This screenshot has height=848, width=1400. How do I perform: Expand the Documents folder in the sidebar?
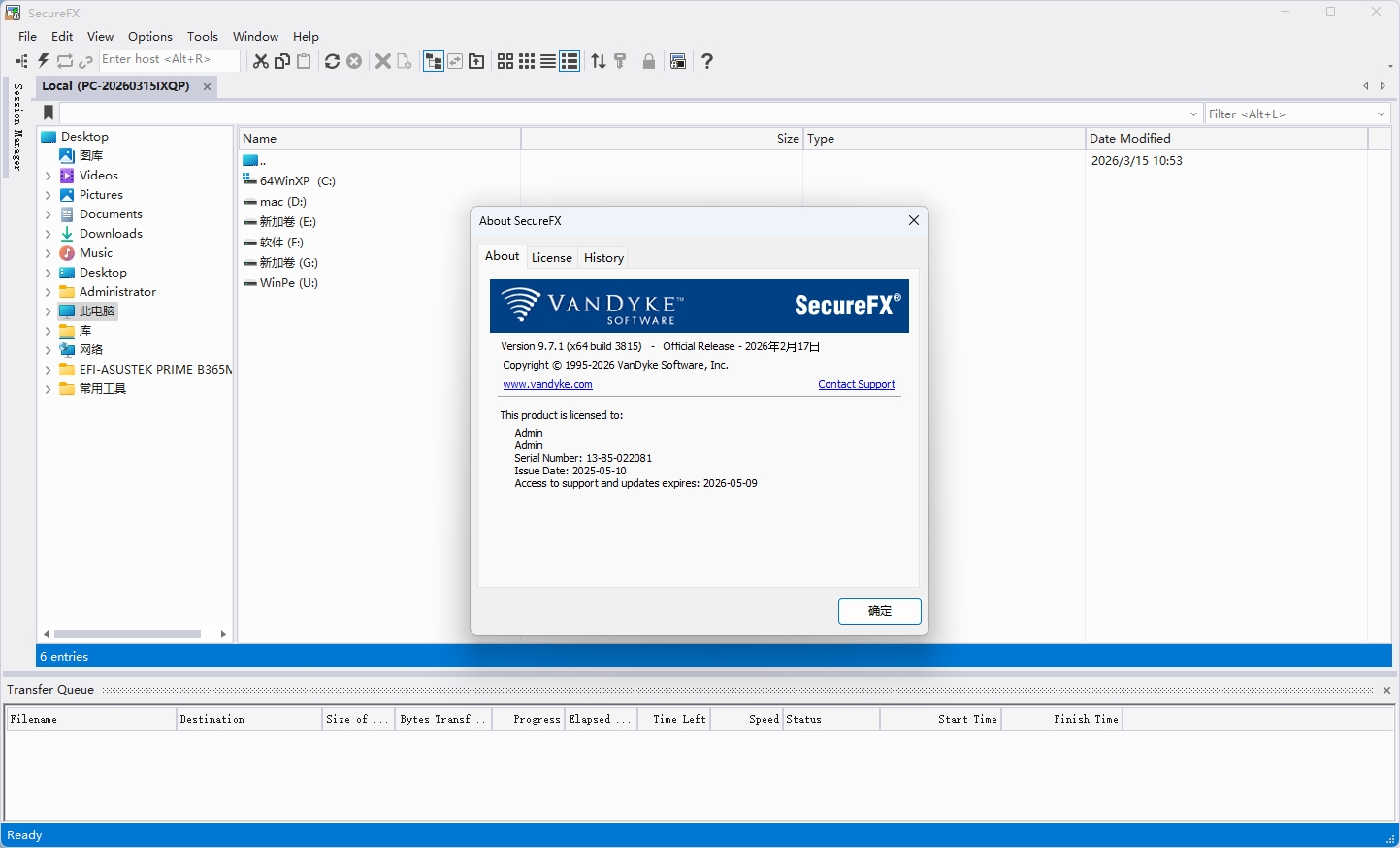tap(47, 213)
